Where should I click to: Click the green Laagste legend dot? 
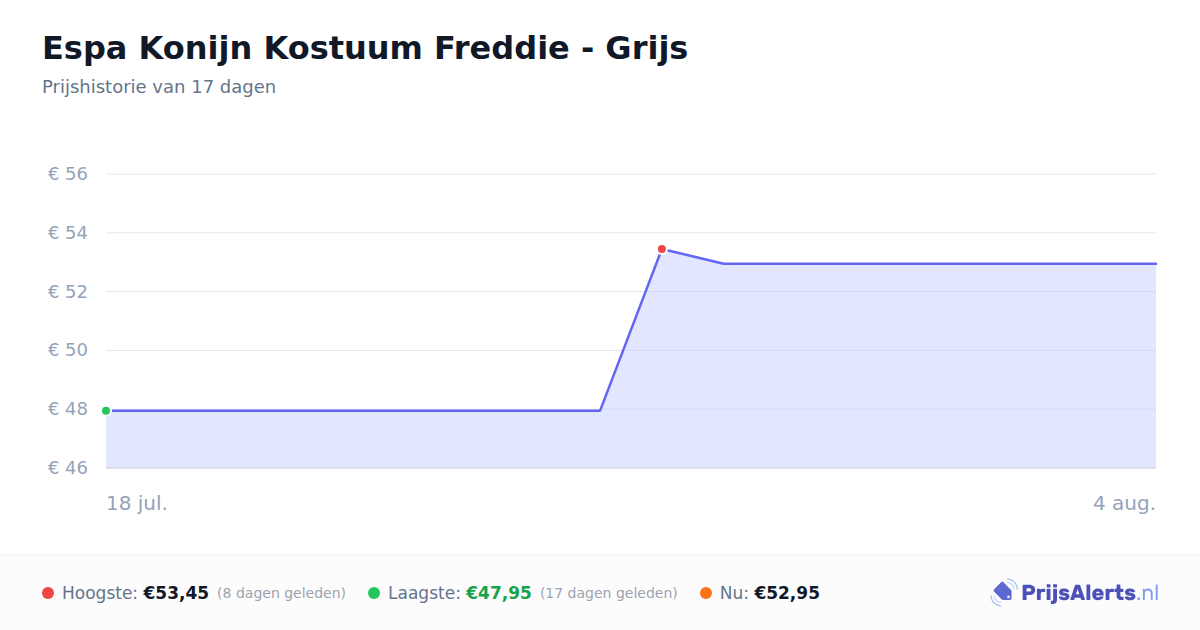(x=374, y=593)
